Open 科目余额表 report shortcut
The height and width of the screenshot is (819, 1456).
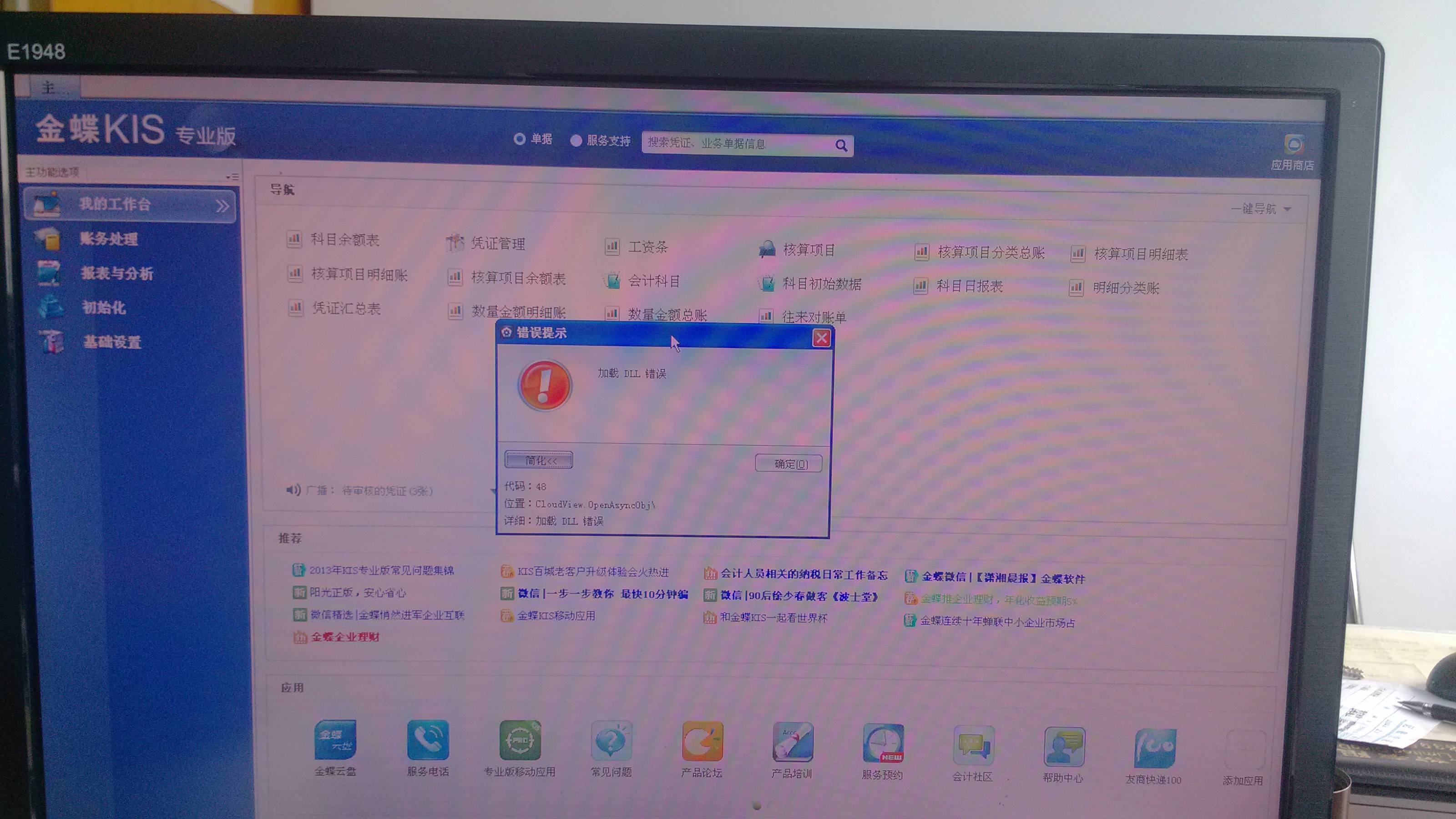(x=334, y=240)
